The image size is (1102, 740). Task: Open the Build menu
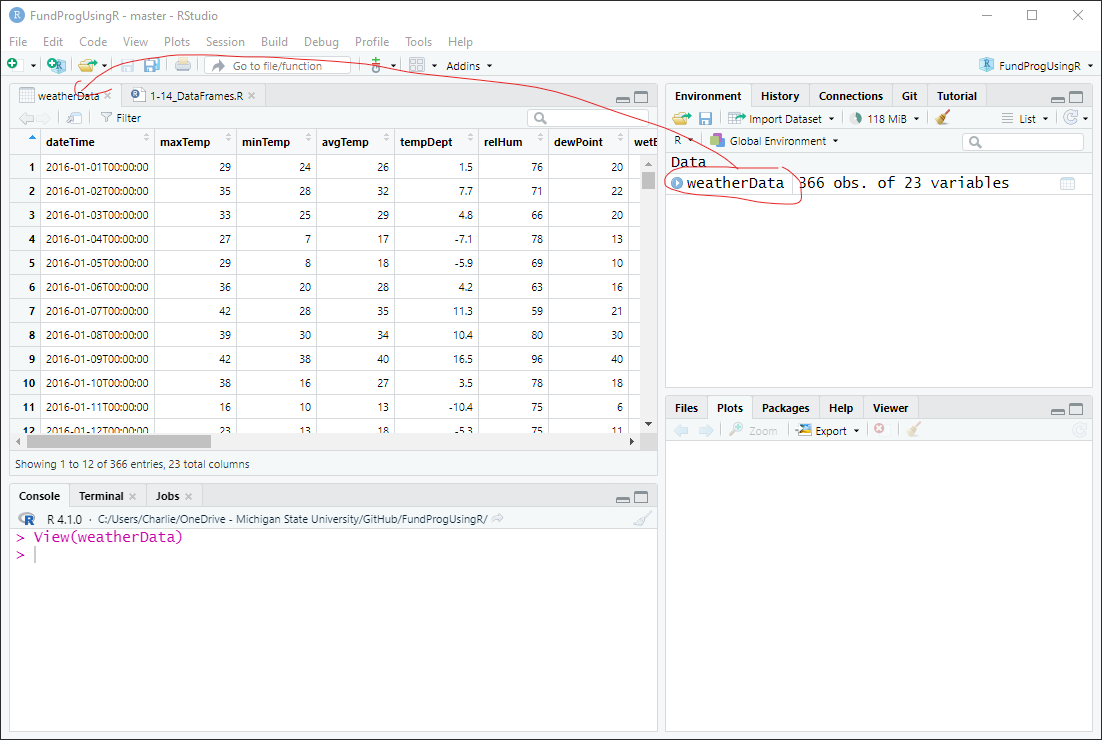pos(274,41)
